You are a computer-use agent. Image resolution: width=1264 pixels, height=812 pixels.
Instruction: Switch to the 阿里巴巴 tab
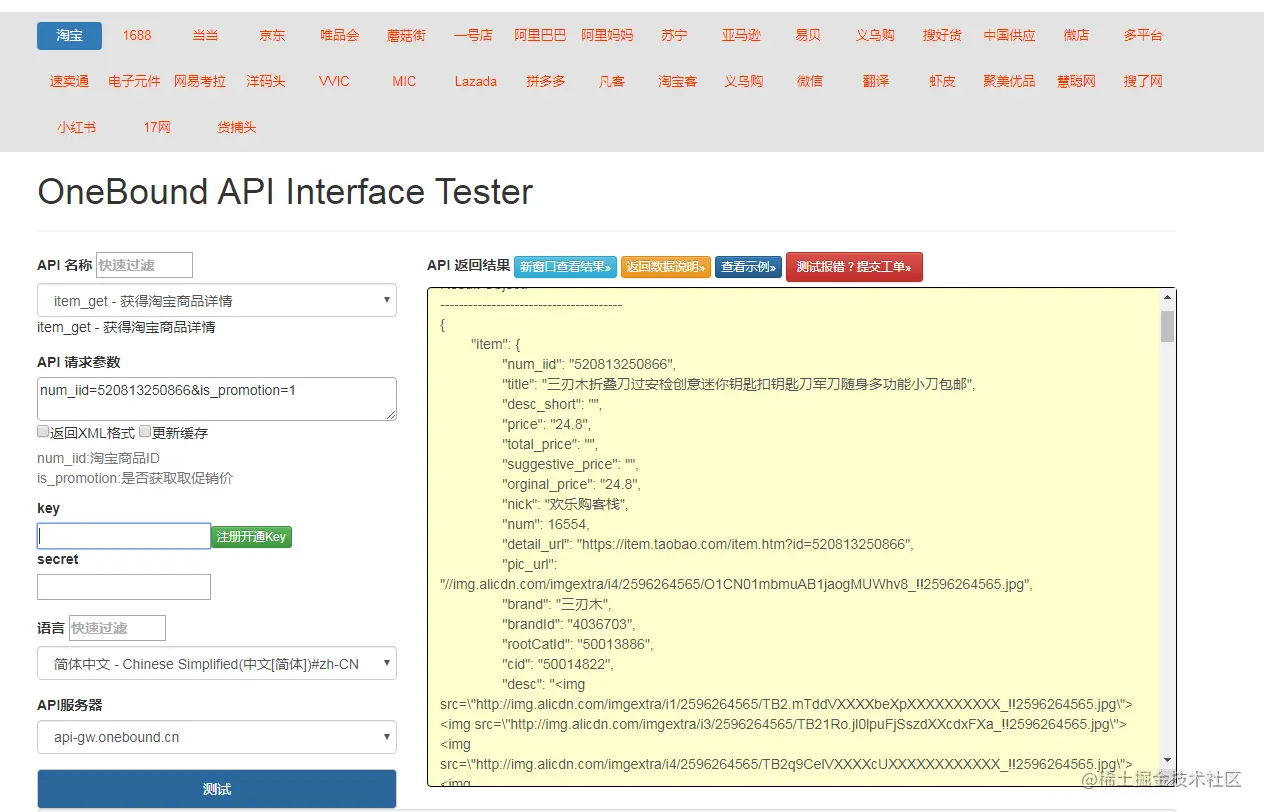pos(540,35)
